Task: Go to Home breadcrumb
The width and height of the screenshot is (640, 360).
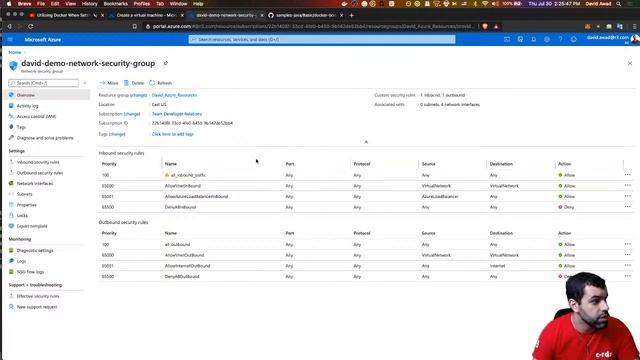Action: [x=15, y=52]
